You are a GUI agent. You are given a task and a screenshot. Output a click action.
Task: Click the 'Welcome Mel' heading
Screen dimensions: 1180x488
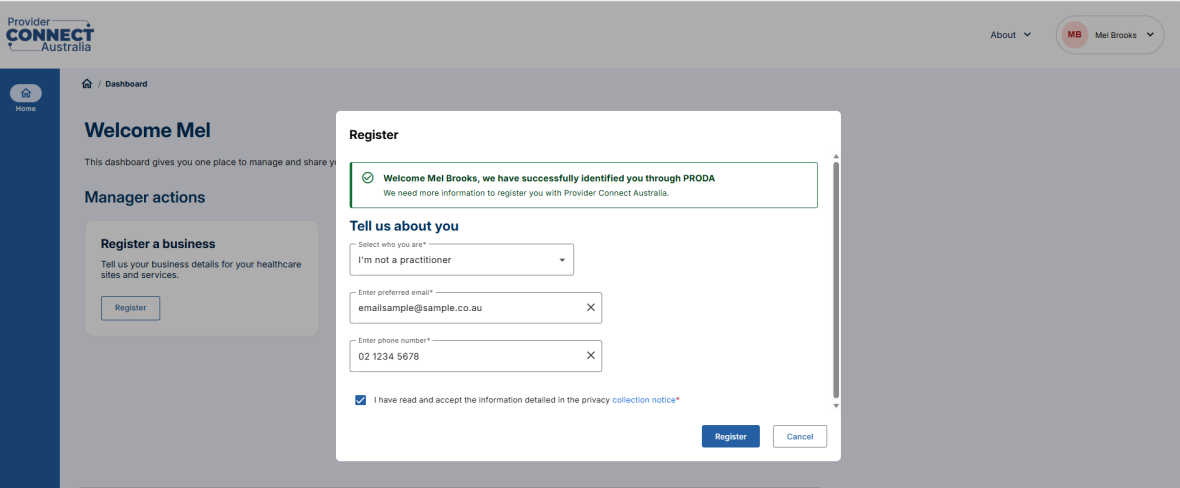pos(148,130)
